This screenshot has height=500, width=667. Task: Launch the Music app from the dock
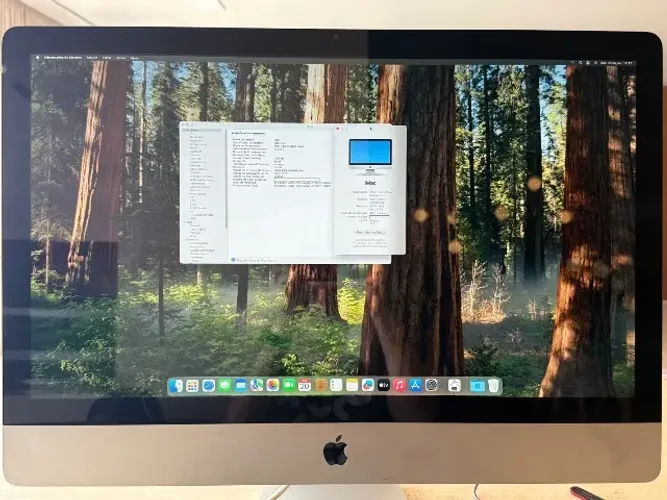pyautogui.click(x=399, y=386)
